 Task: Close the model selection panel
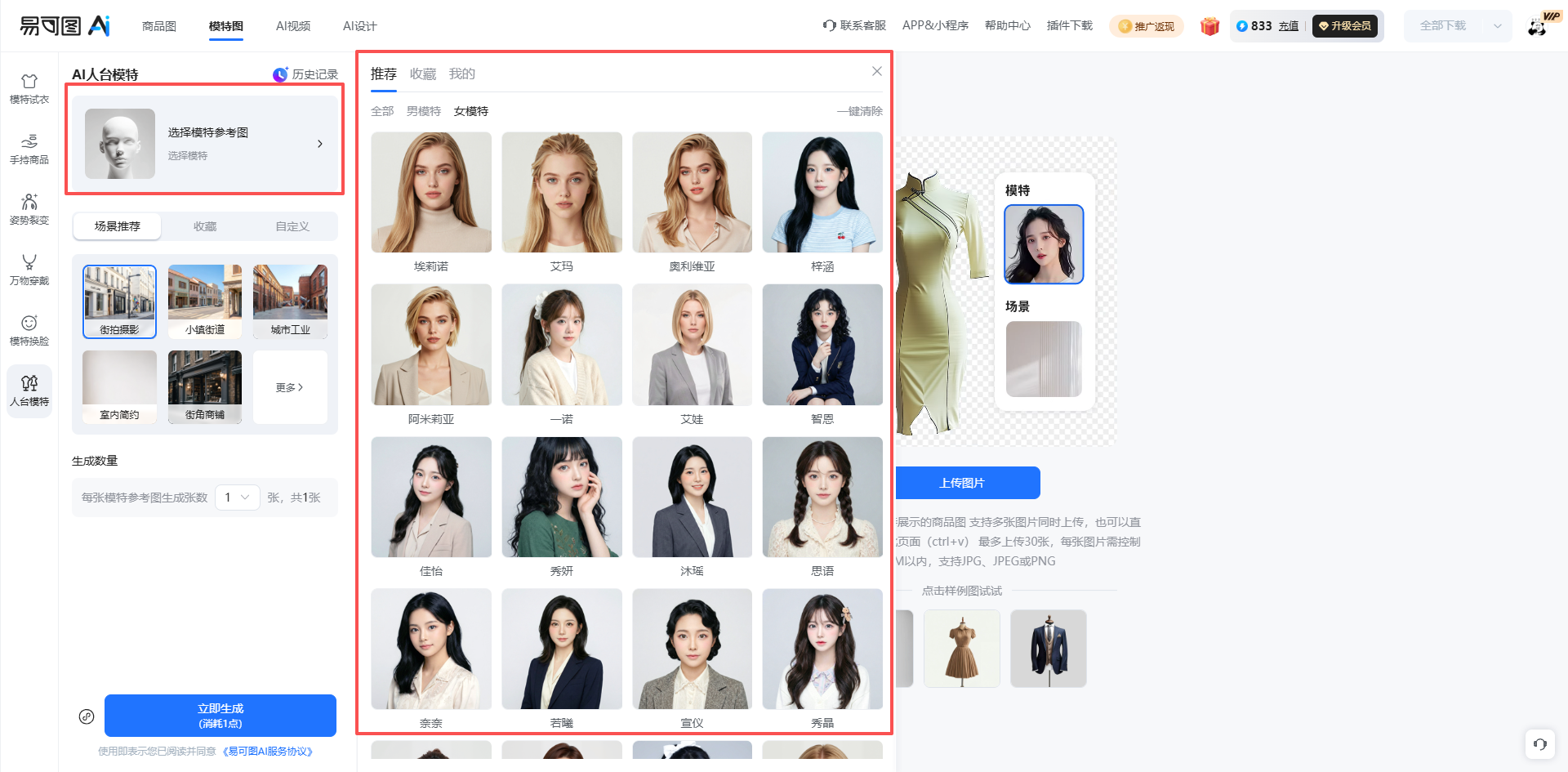(876, 71)
